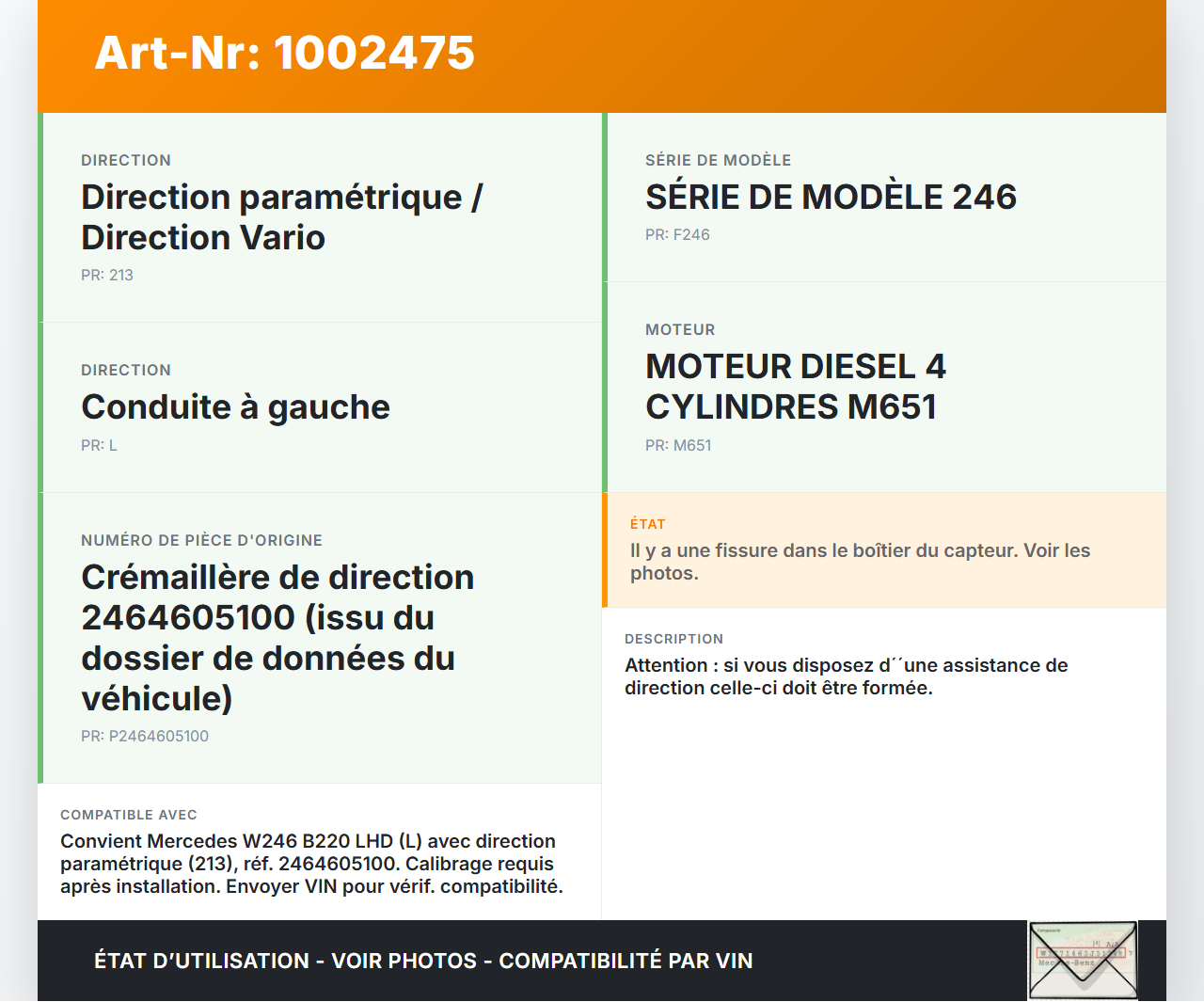This screenshot has width=1204, height=1002.
Task: Click the PR: 213 code label
Action: tap(107, 275)
